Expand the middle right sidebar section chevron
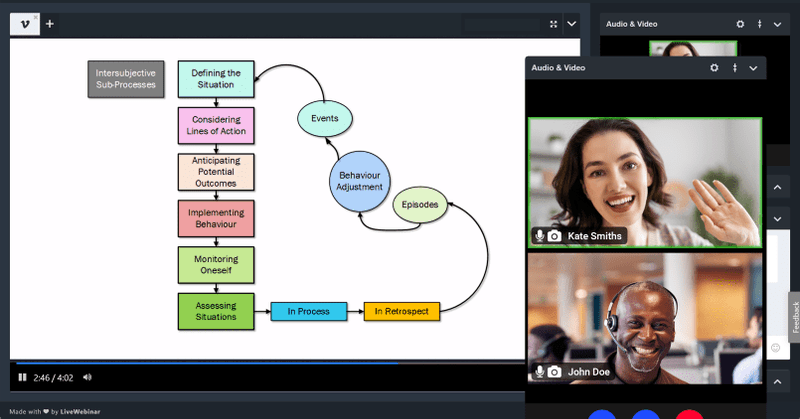 tap(778, 219)
